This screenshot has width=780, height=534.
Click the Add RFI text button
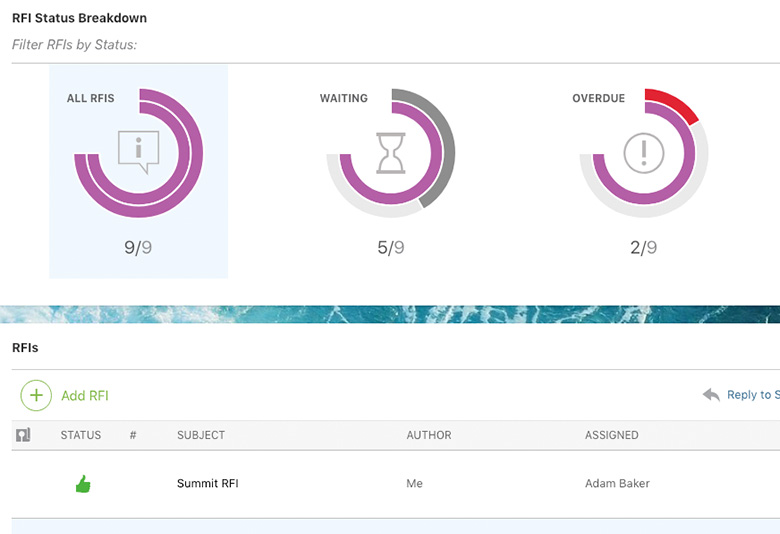85,396
